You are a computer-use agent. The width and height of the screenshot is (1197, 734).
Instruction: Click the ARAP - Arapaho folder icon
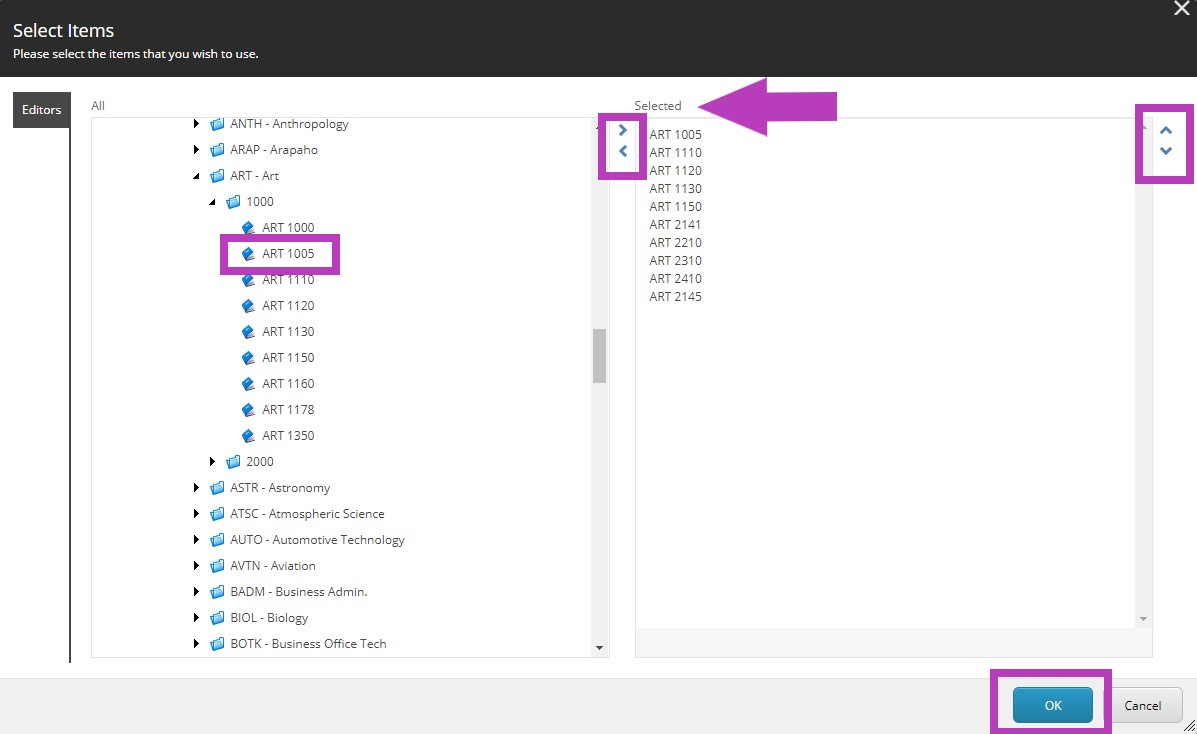[x=218, y=150]
